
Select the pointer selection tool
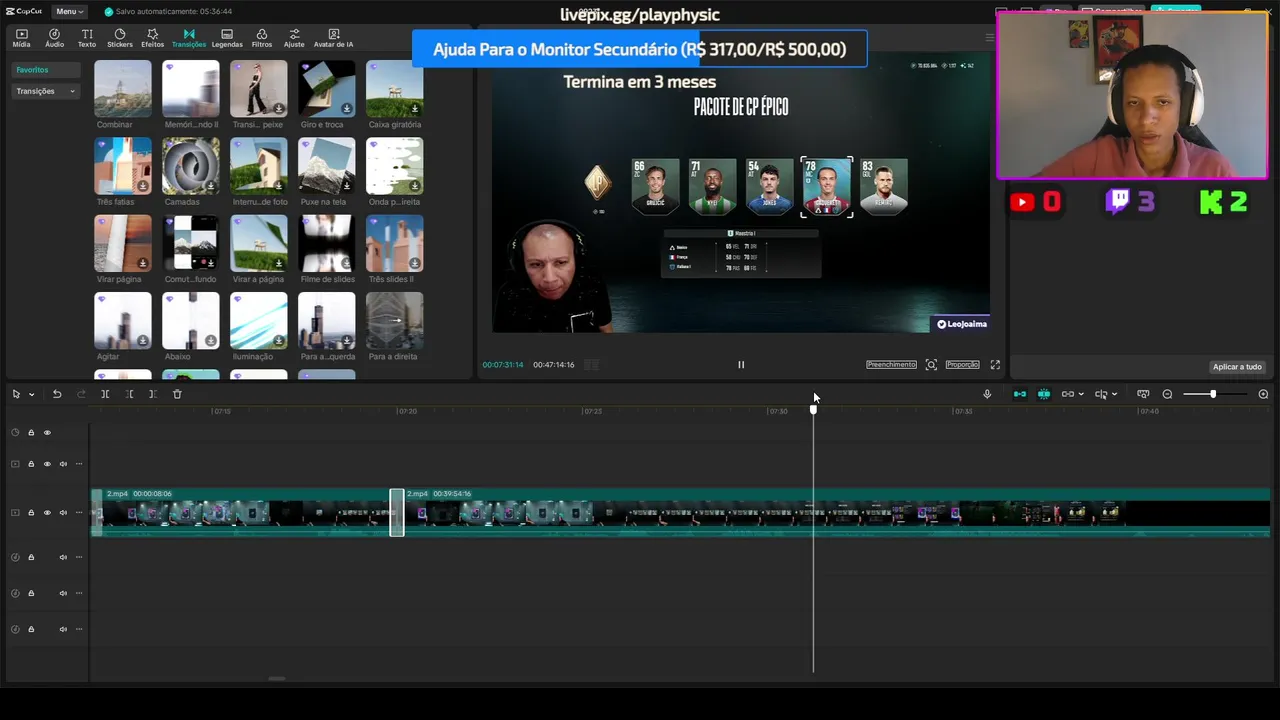click(x=16, y=394)
